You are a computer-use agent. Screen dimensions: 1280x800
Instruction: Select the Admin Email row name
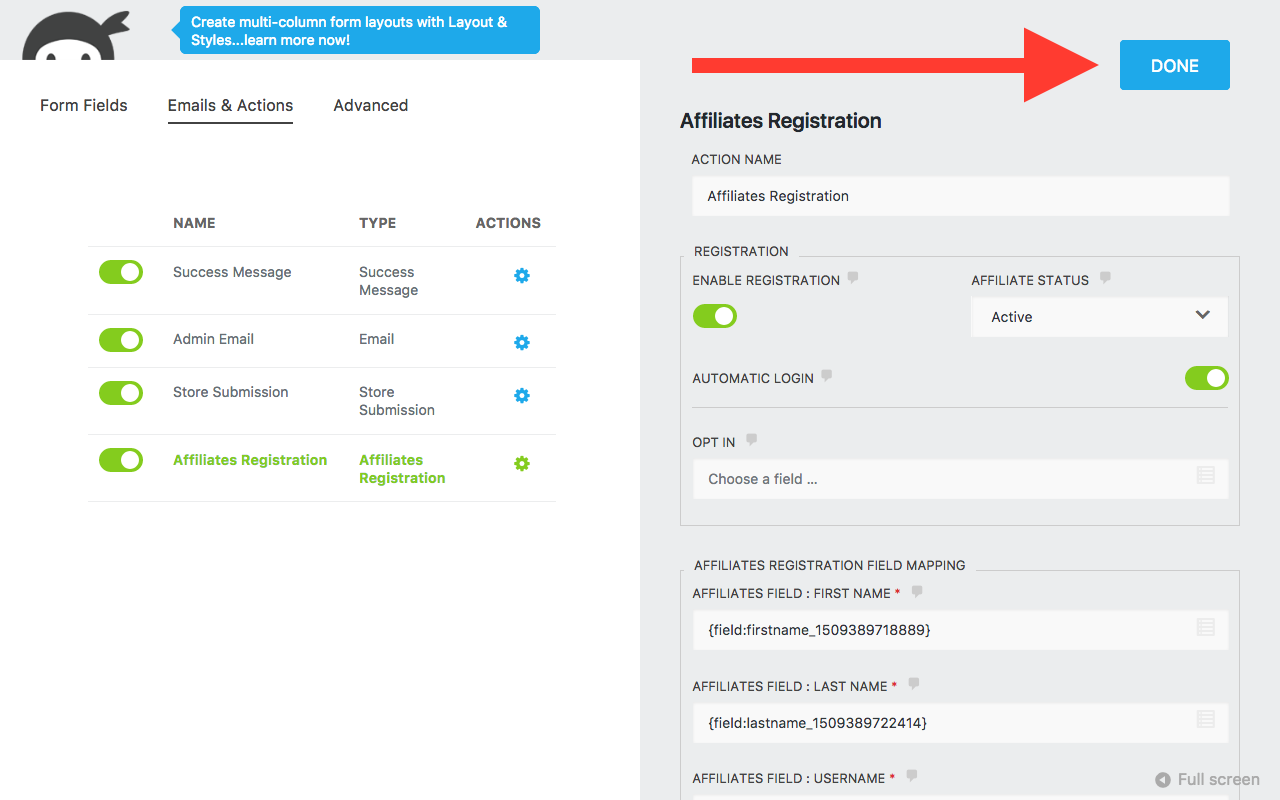pos(213,339)
